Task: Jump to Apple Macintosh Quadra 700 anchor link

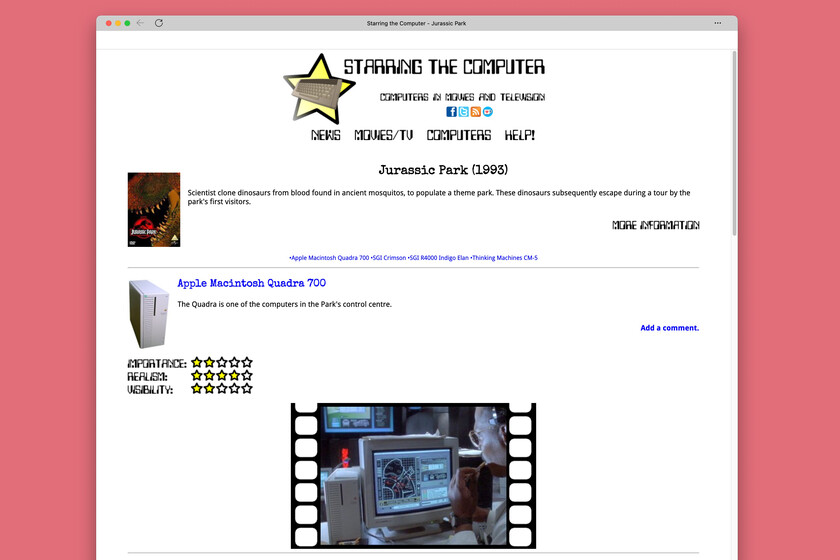Action: 329,258
